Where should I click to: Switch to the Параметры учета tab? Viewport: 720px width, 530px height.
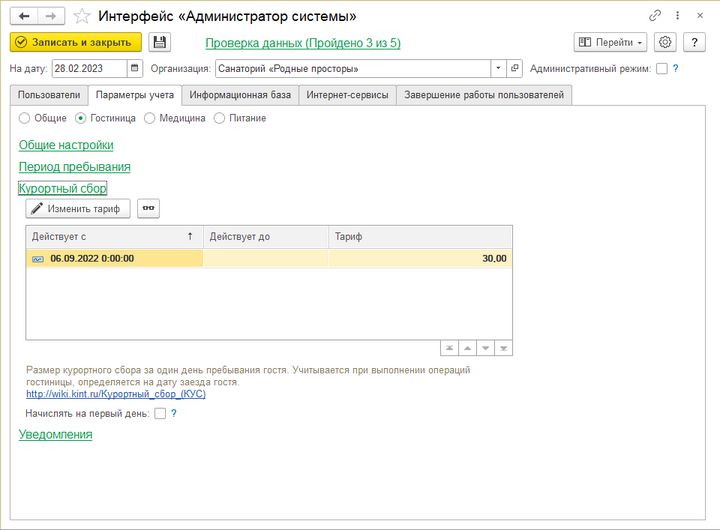tap(135, 95)
